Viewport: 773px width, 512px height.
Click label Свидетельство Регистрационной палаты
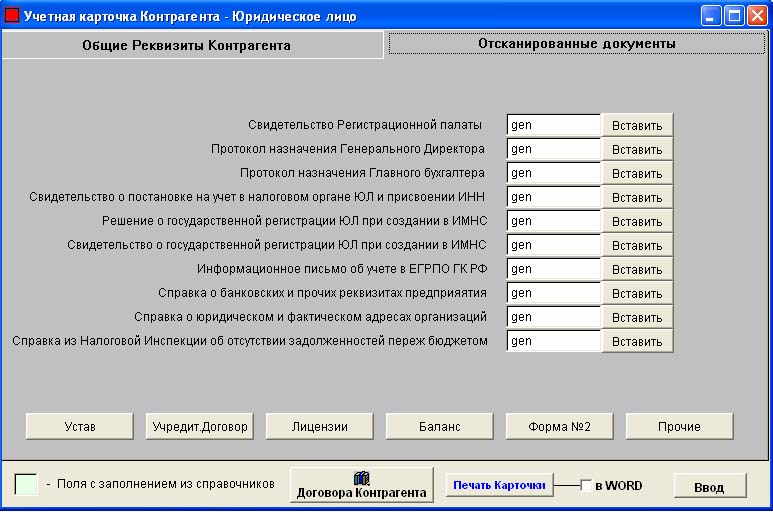(x=365, y=125)
